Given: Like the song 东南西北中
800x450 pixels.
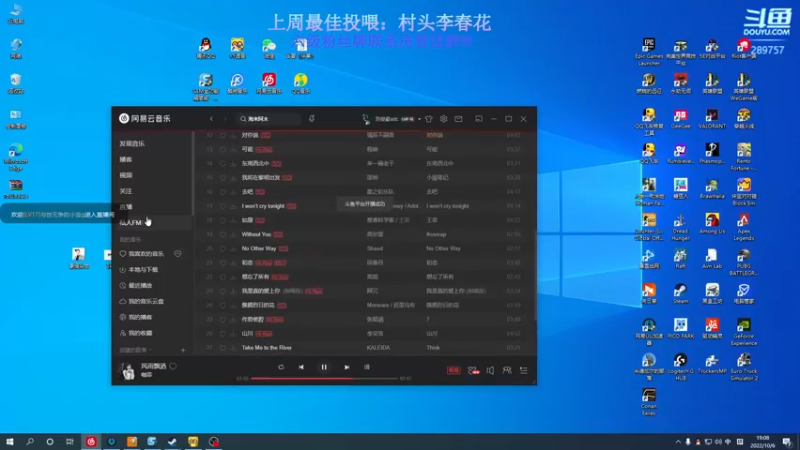Looking at the screenshot, I should [x=222, y=164].
